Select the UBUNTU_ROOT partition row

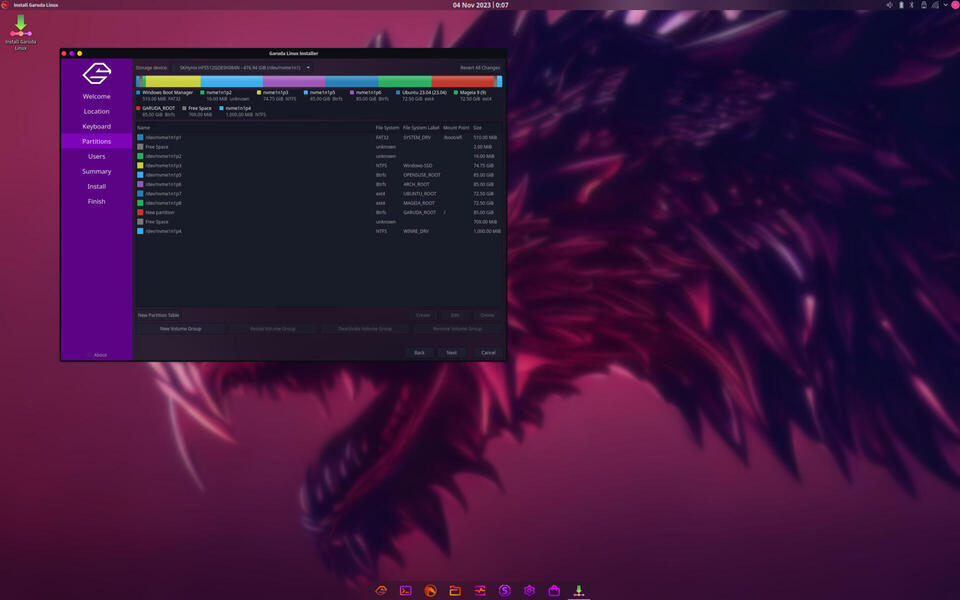319,194
